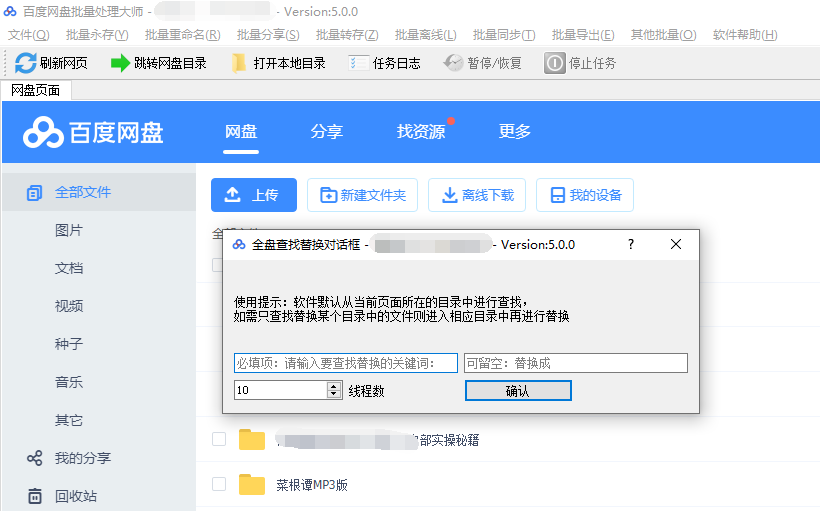Click the refresh webpage icon (刷新网页)
The height and width of the screenshot is (511, 820).
(x=25, y=63)
